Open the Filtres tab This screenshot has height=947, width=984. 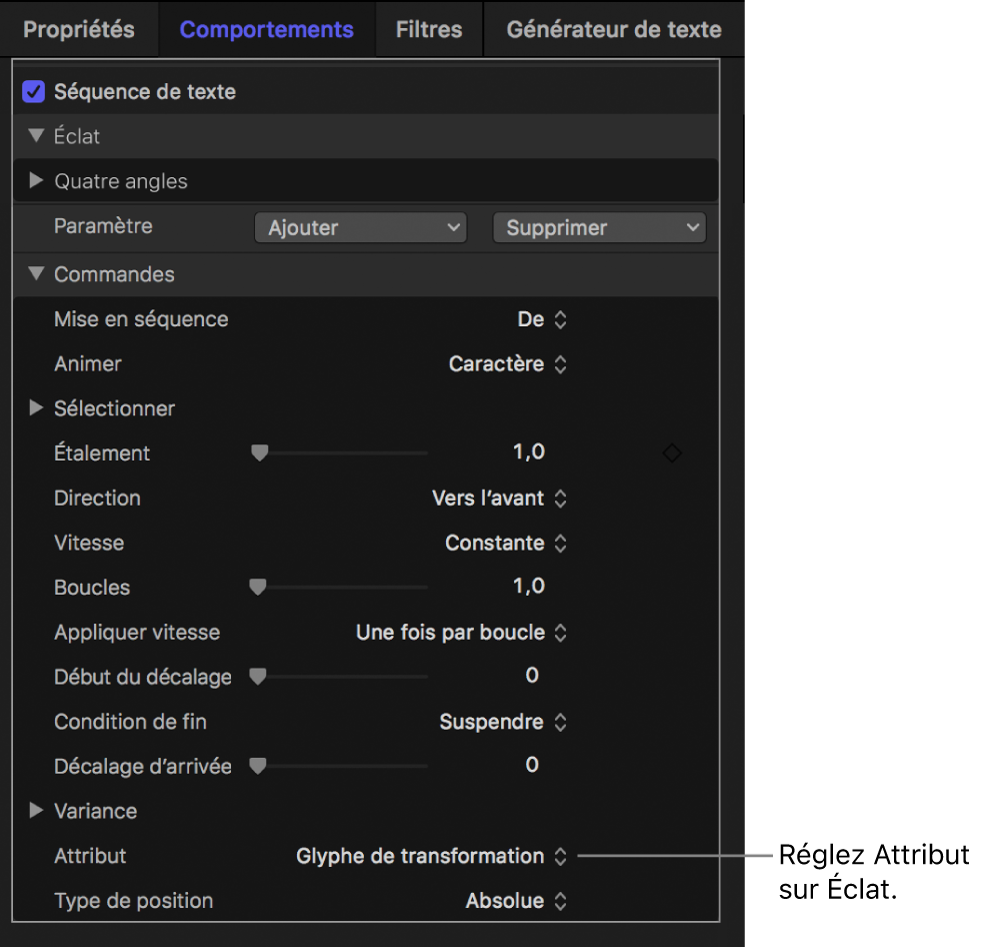(429, 29)
